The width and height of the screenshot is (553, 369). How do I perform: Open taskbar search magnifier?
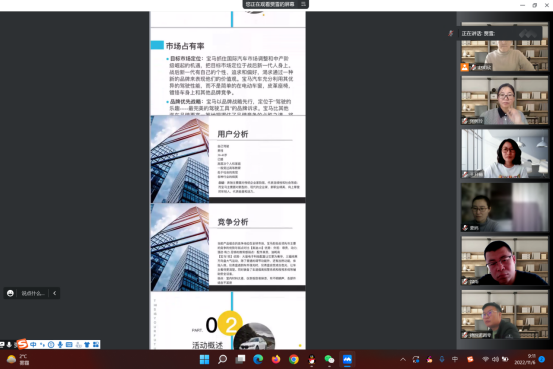[223, 359]
